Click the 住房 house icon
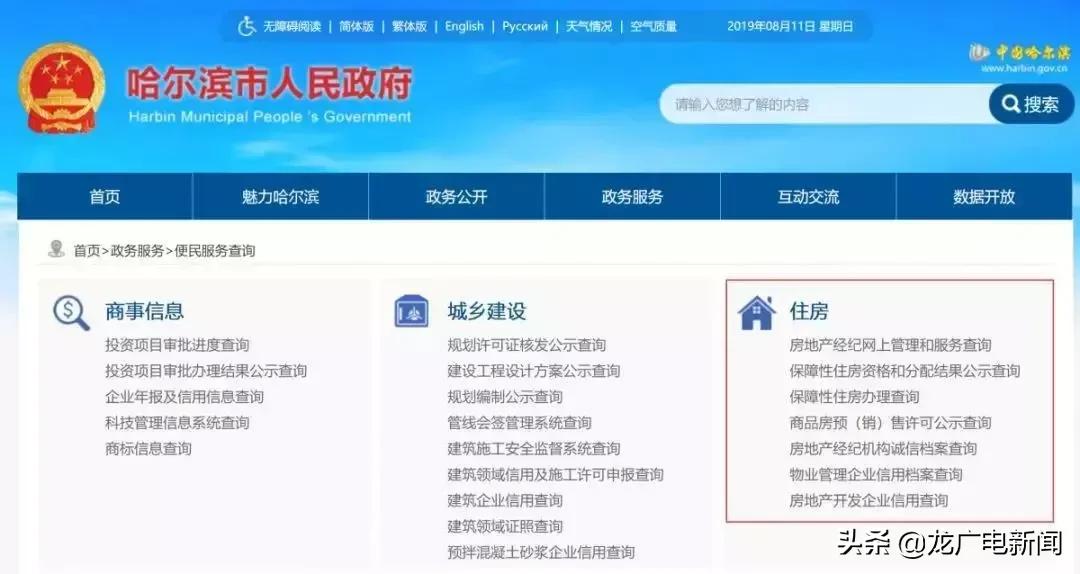This screenshot has height=574, width=1080. tap(756, 312)
